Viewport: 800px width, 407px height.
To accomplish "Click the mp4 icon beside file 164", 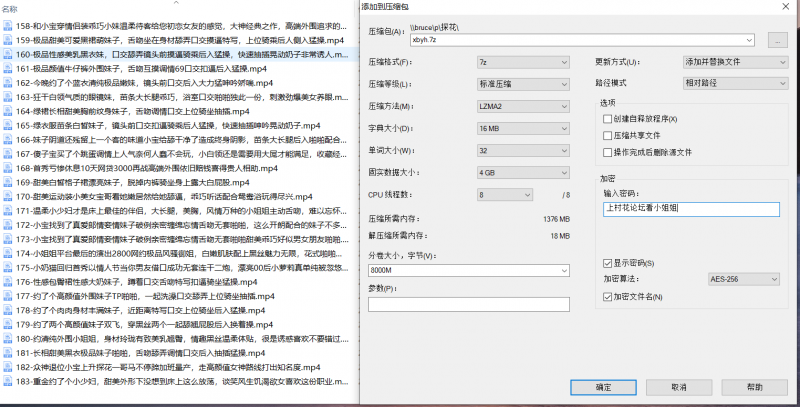I will 8,112.
